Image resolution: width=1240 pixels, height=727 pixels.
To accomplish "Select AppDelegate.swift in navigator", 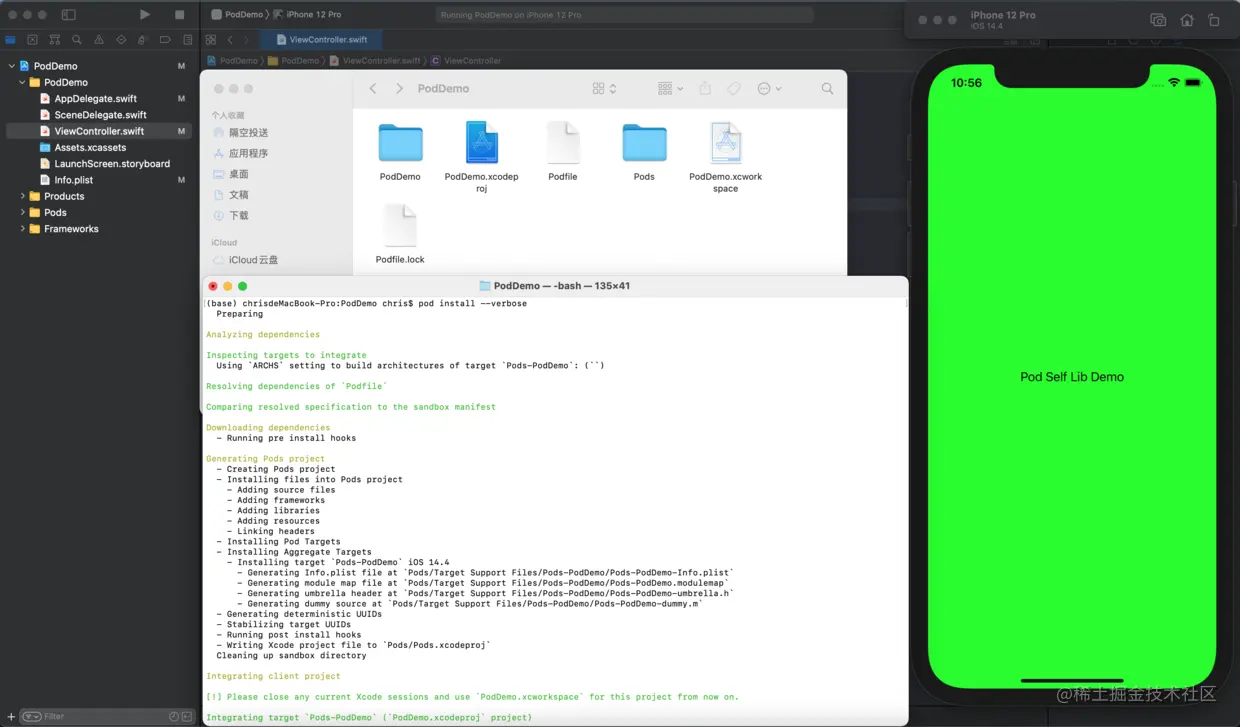I will pyautogui.click(x=96, y=99).
